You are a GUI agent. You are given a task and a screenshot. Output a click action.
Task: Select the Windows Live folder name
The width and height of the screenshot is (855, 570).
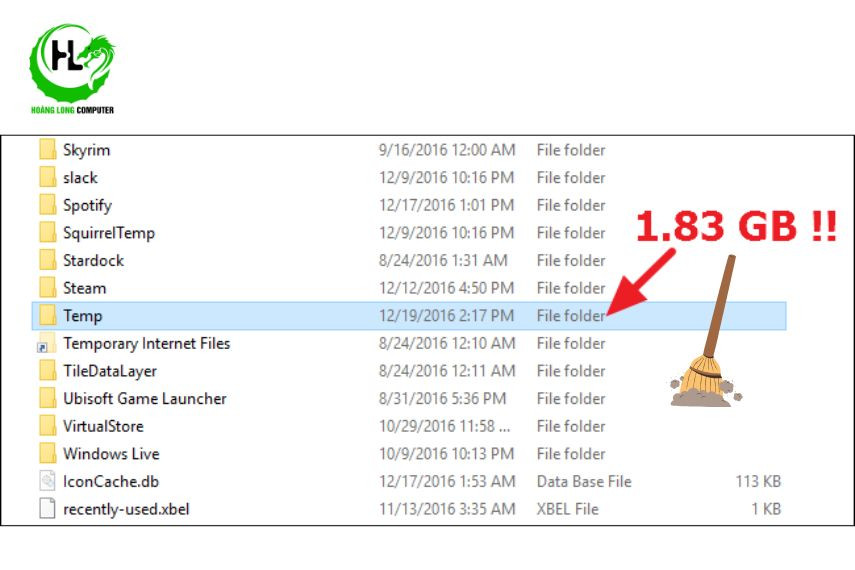(x=111, y=454)
